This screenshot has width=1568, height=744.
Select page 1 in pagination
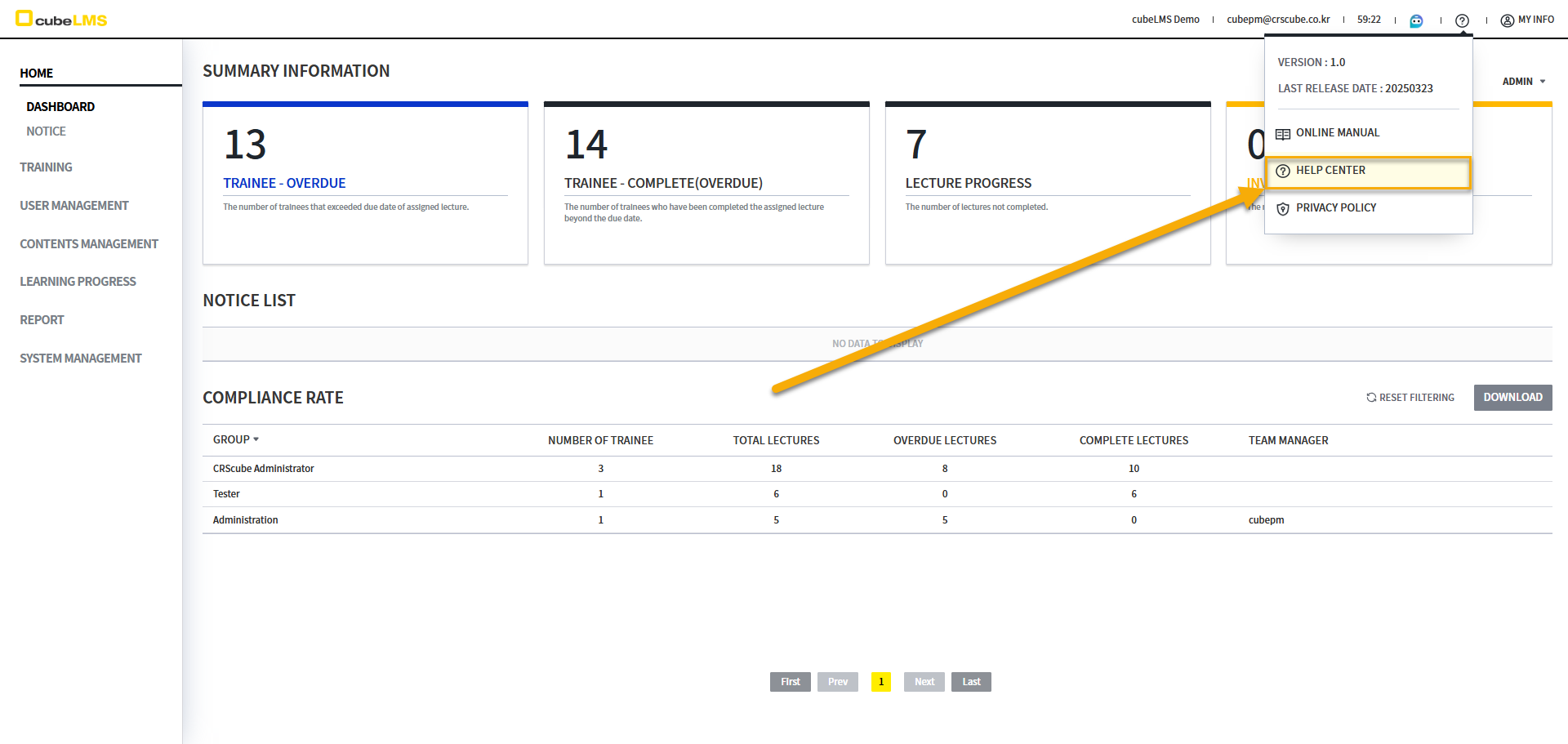(880, 682)
